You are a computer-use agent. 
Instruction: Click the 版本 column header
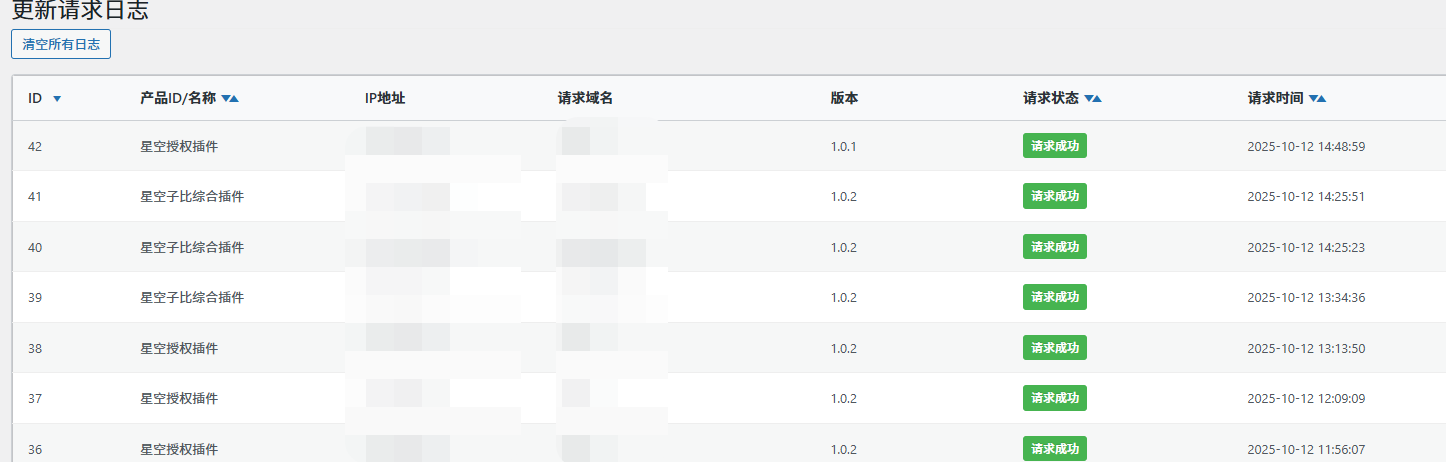point(844,98)
